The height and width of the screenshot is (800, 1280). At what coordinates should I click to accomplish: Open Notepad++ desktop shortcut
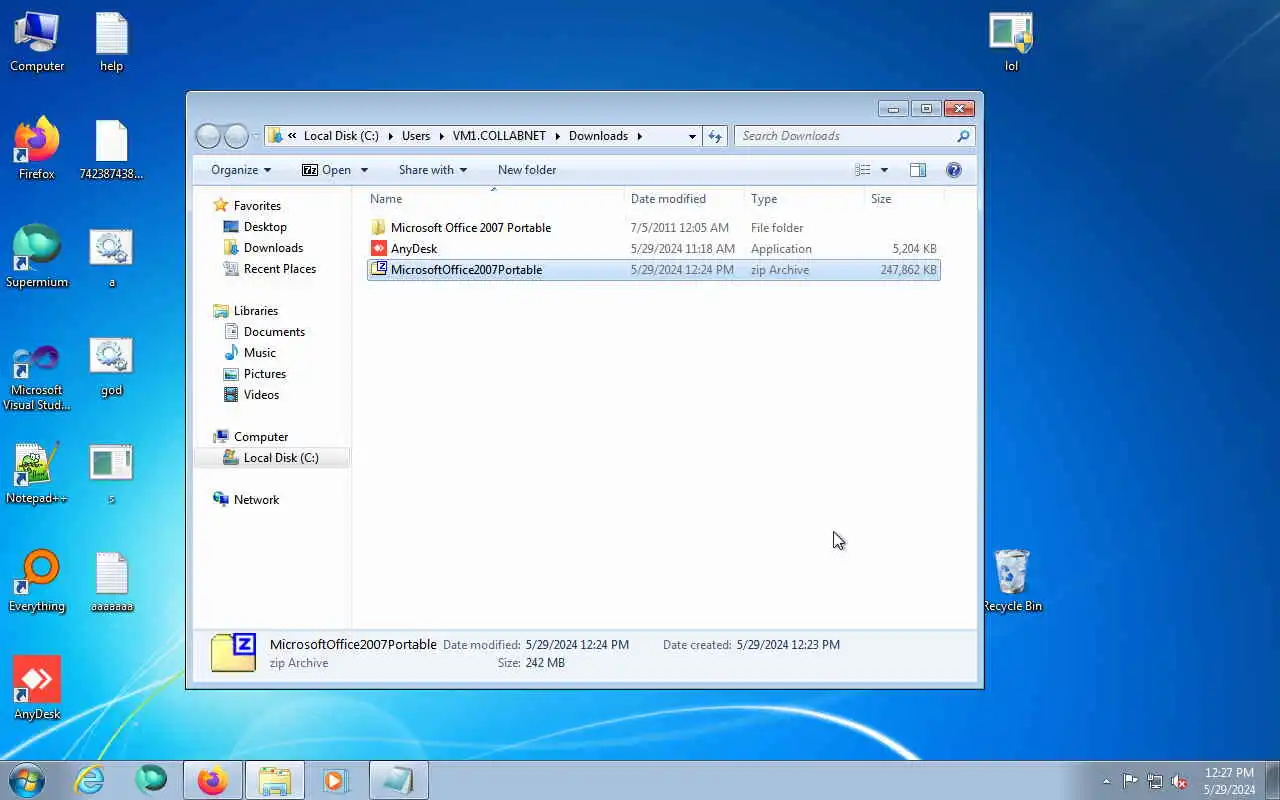(x=37, y=473)
